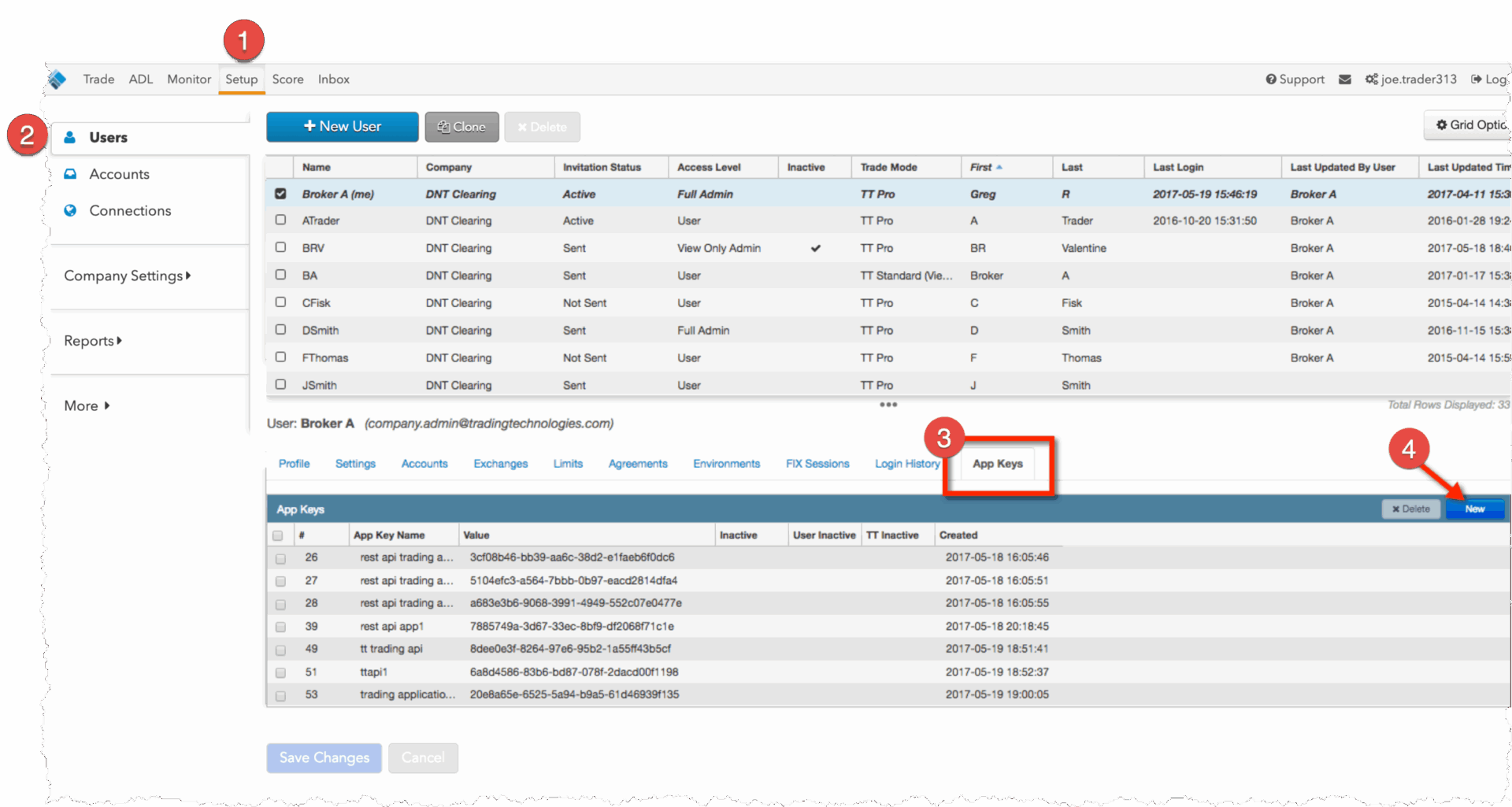Check the DSmith row checkbox
Screen dimensions: 1512x807
(280, 329)
